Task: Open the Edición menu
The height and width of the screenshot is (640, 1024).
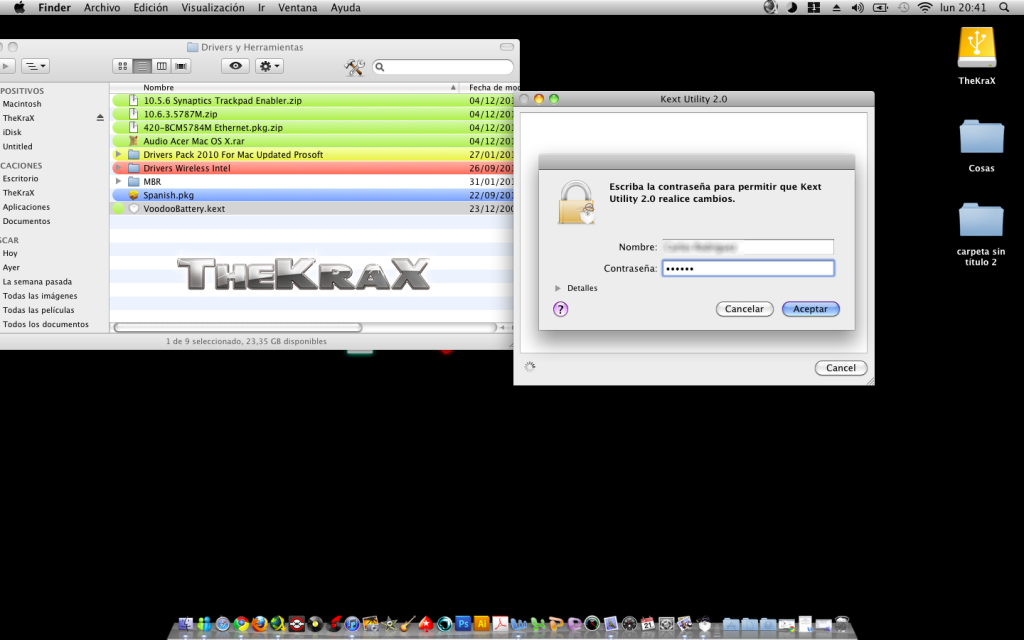Action: (x=150, y=8)
